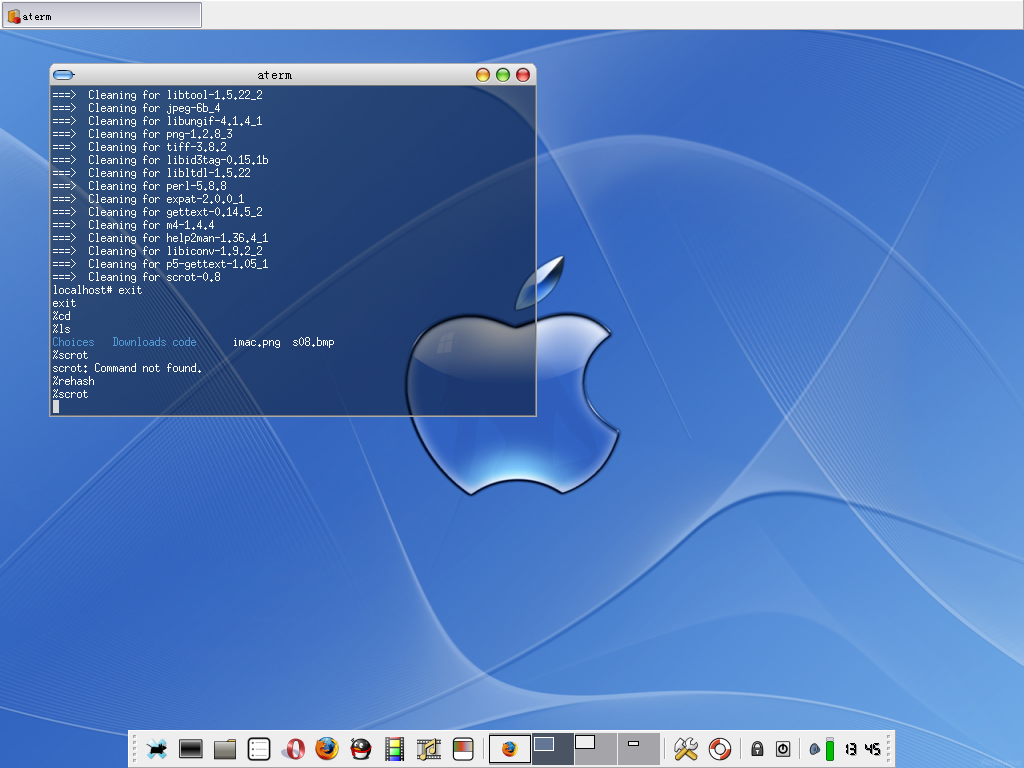Click the panel clock showing 13 45
This screenshot has height=768, width=1024.
tap(862, 748)
